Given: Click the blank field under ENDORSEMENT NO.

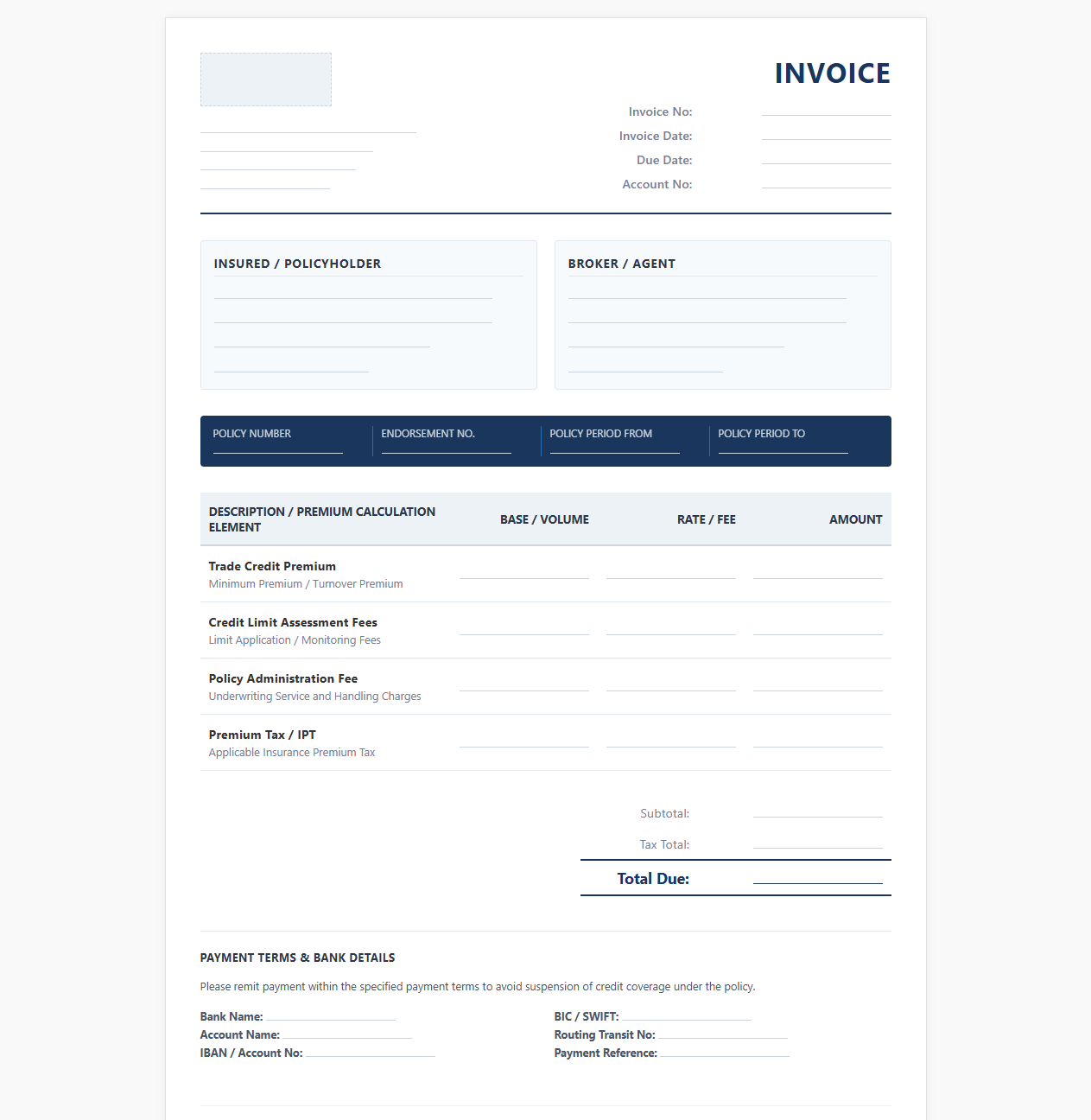Looking at the screenshot, I should [447, 448].
